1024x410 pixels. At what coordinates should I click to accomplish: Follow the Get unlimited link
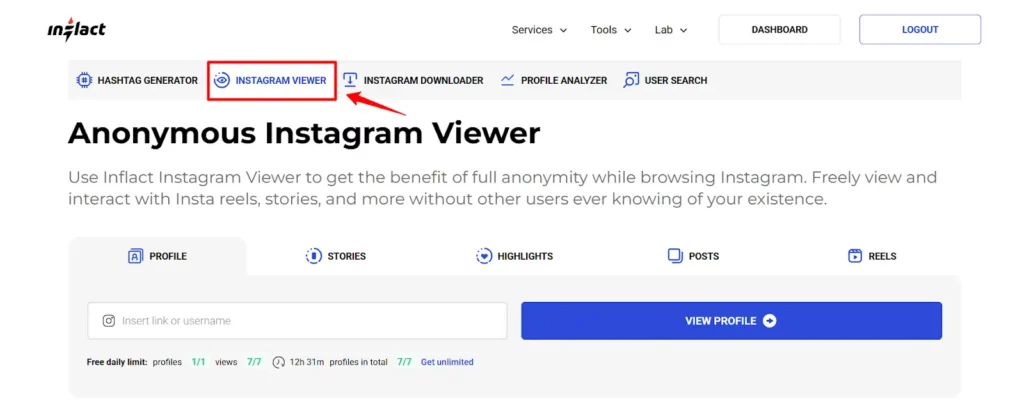coord(447,362)
